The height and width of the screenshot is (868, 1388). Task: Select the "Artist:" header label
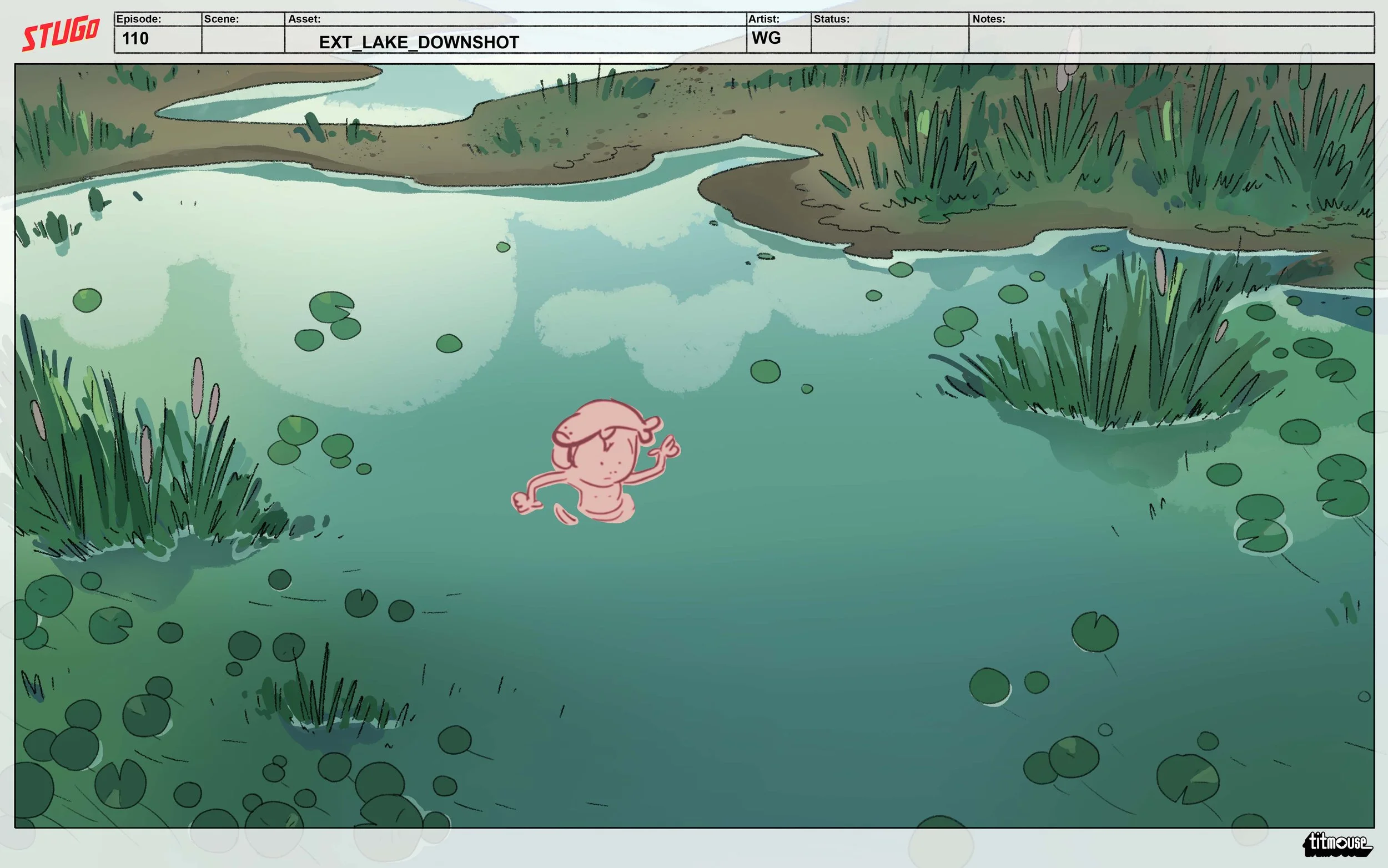point(764,19)
